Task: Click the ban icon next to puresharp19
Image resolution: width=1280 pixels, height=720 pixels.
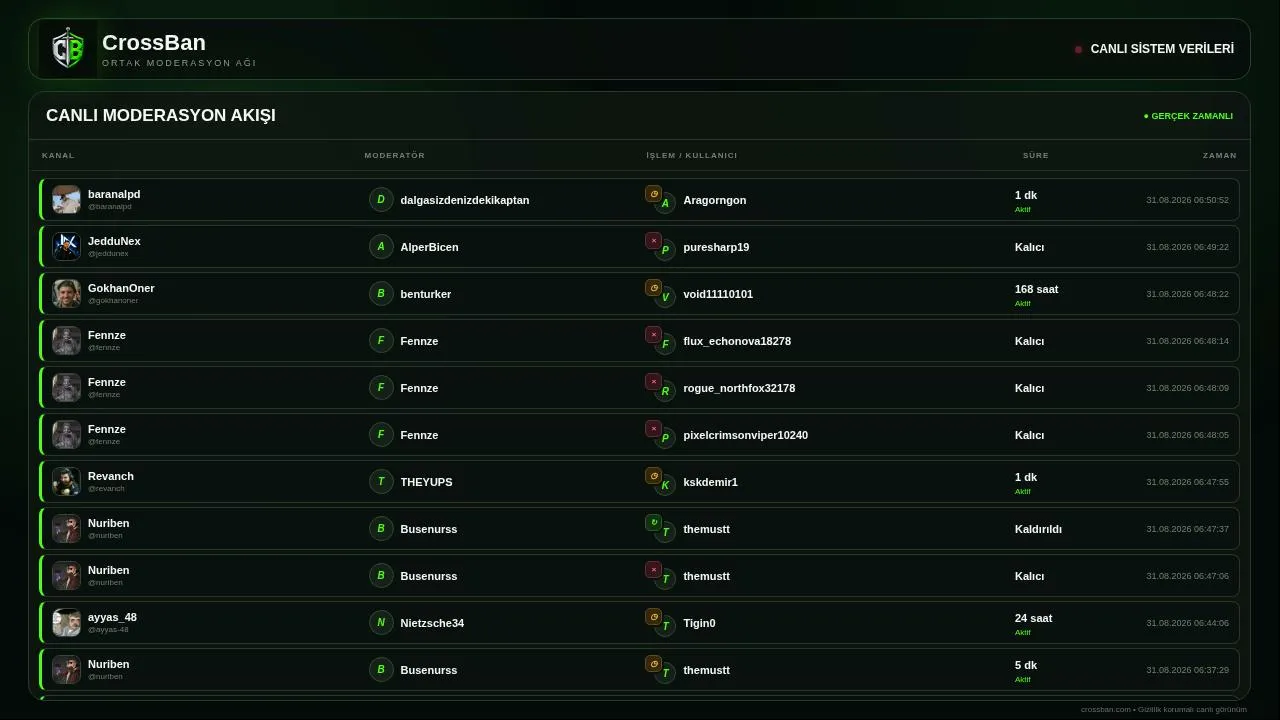Action: pos(653,241)
